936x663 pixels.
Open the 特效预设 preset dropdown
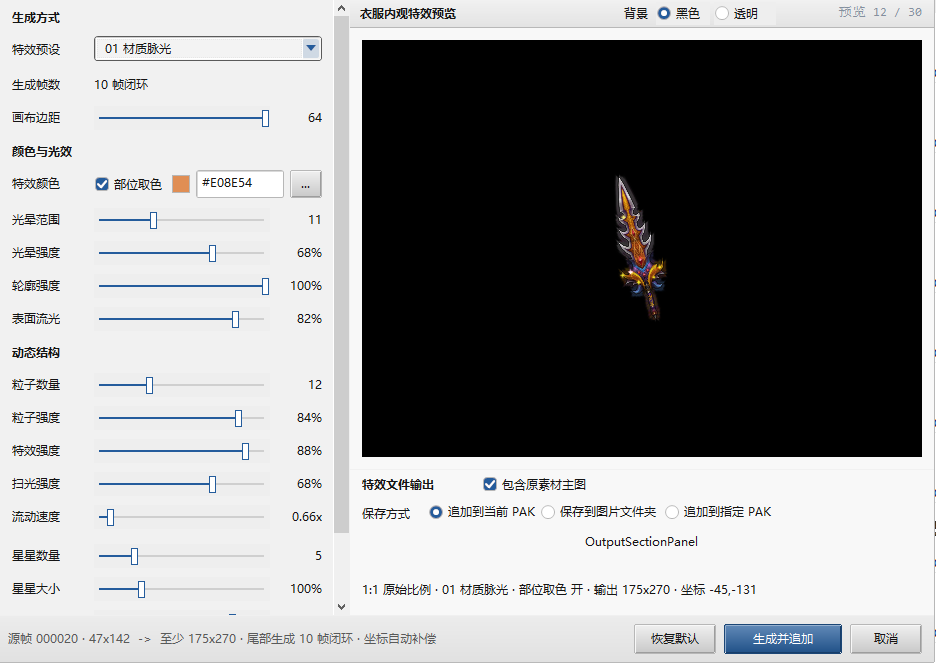(208, 49)
